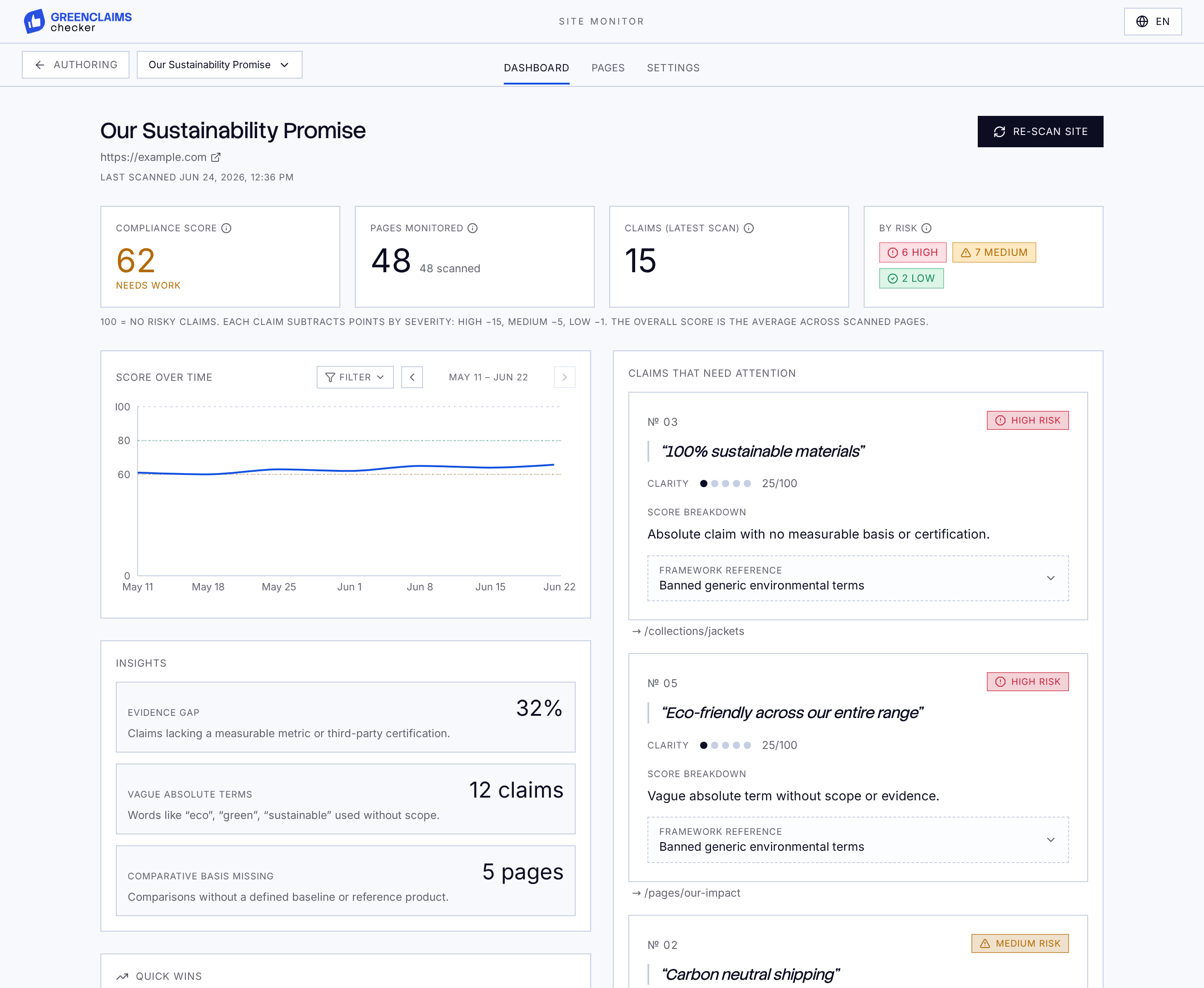
Task: Click the compliance score value 62
Action: (135, 261)
